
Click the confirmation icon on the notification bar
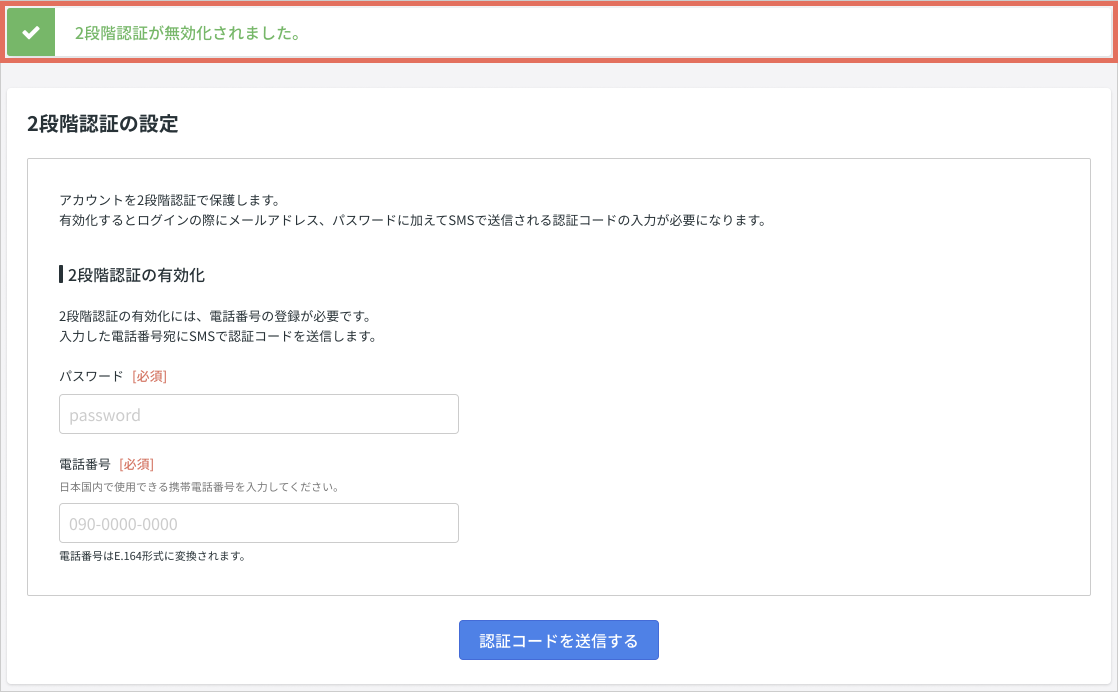[30, 31]
